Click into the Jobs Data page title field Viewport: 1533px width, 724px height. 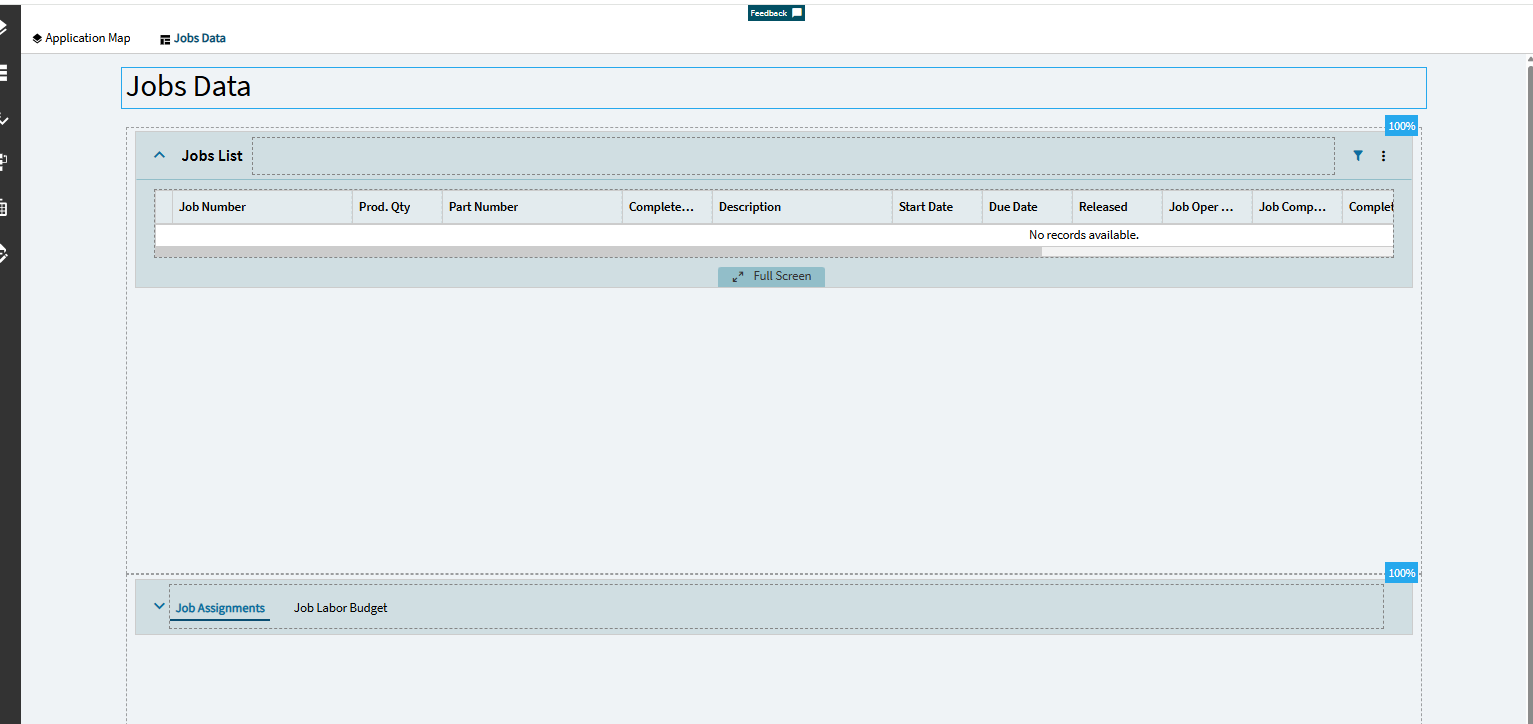click(774, 88)
